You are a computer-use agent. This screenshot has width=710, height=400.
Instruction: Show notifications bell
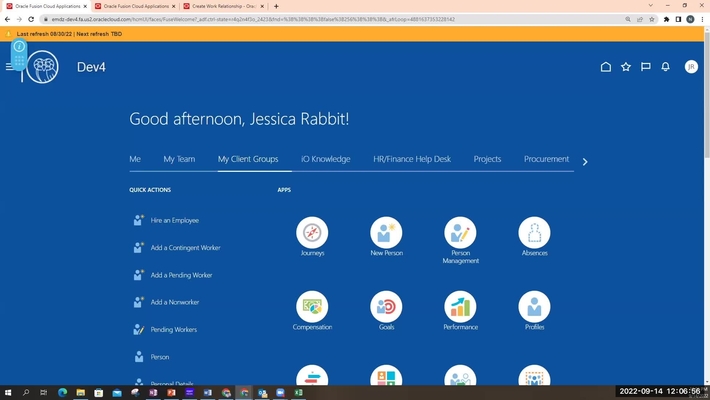click(x=665, y=67)
